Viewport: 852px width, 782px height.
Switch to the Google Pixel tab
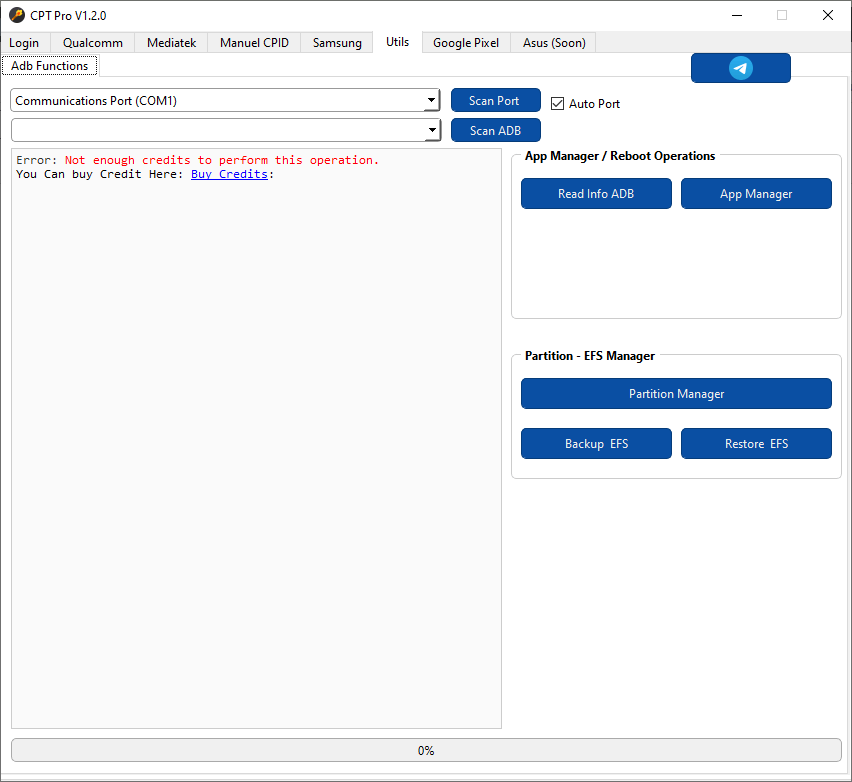click(x=465, y=42)
